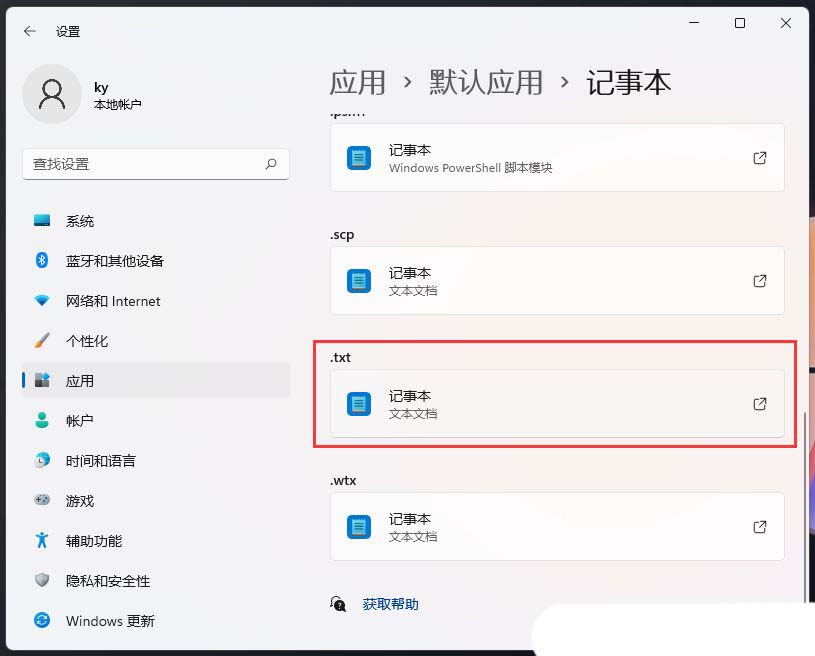Open Accessibility settings

point(93,541)
